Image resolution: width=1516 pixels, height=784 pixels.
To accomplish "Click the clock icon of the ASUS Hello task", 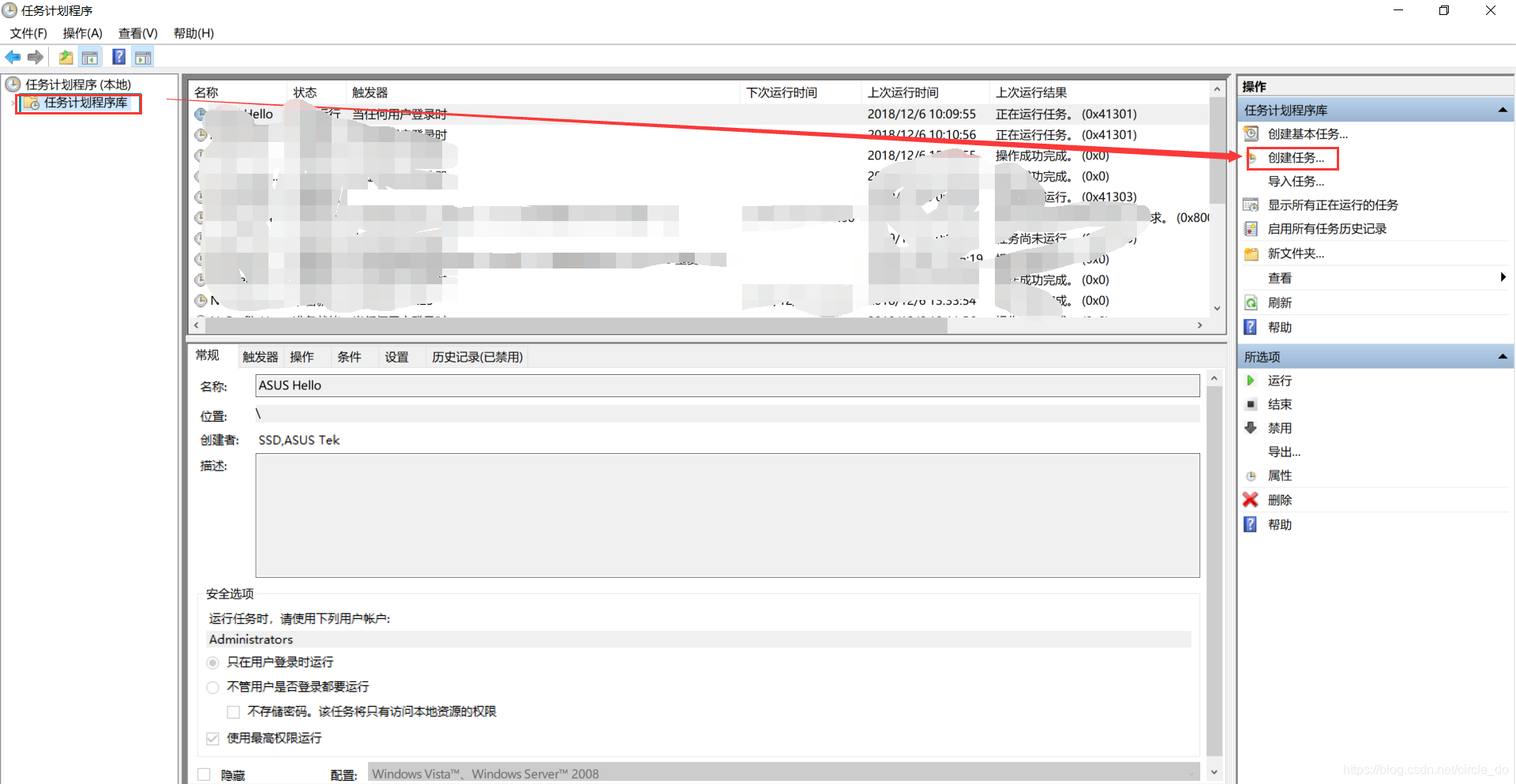I will 201,114.
